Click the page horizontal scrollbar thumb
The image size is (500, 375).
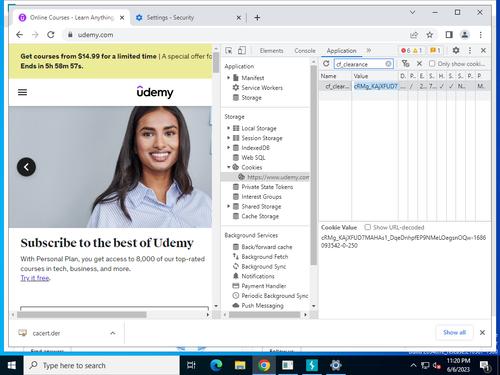pyautogui.click(x=82, y=315)
